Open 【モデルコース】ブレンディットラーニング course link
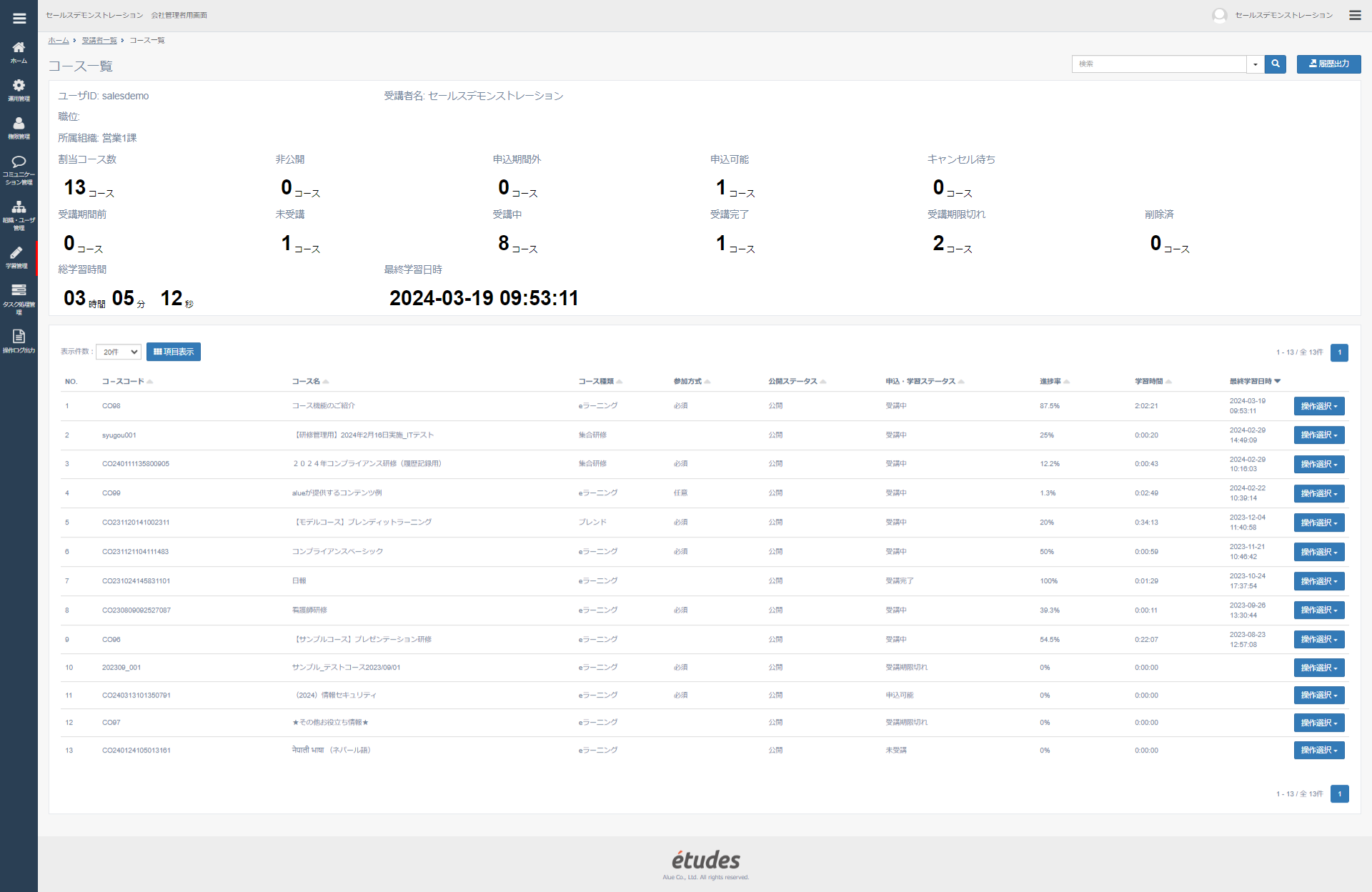1372x892 pixels. [362, 522]
